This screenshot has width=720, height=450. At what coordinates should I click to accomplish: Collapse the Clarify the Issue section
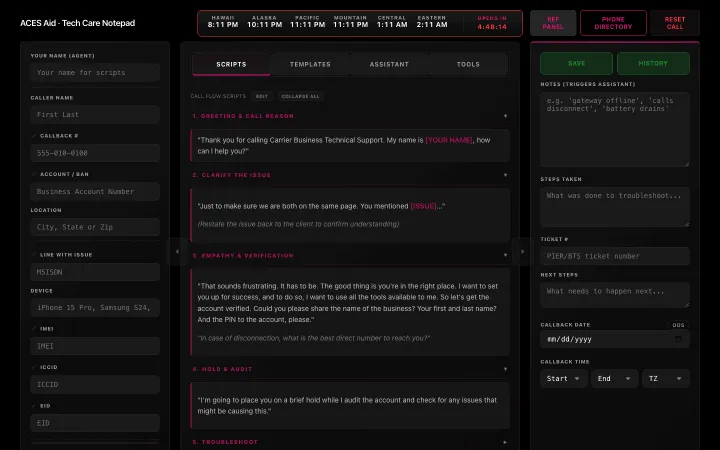click(x=505, y=175)
